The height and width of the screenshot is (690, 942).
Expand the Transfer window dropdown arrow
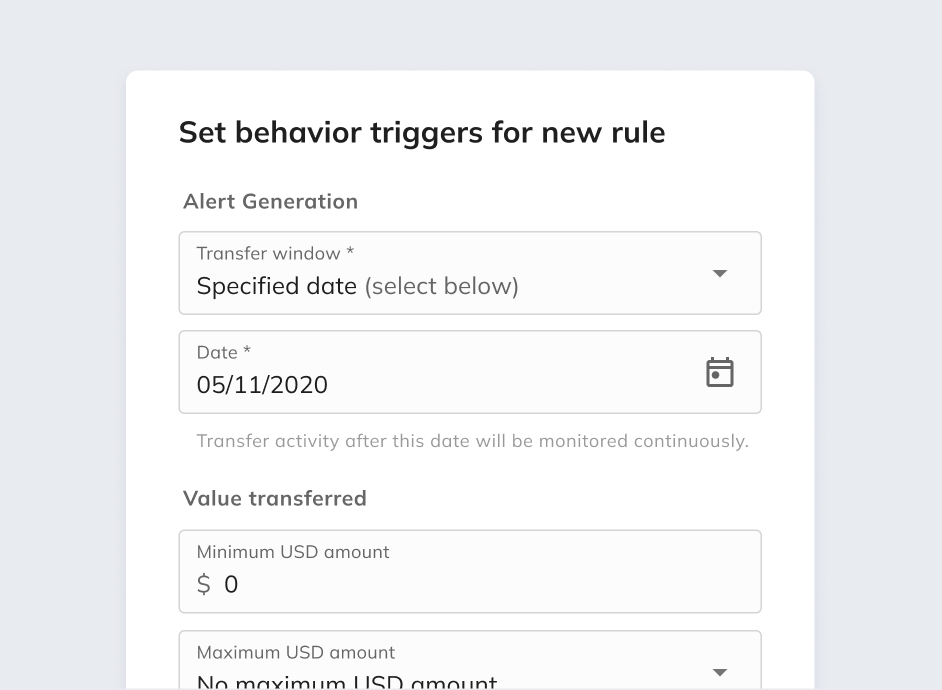(x=719, y=274)
